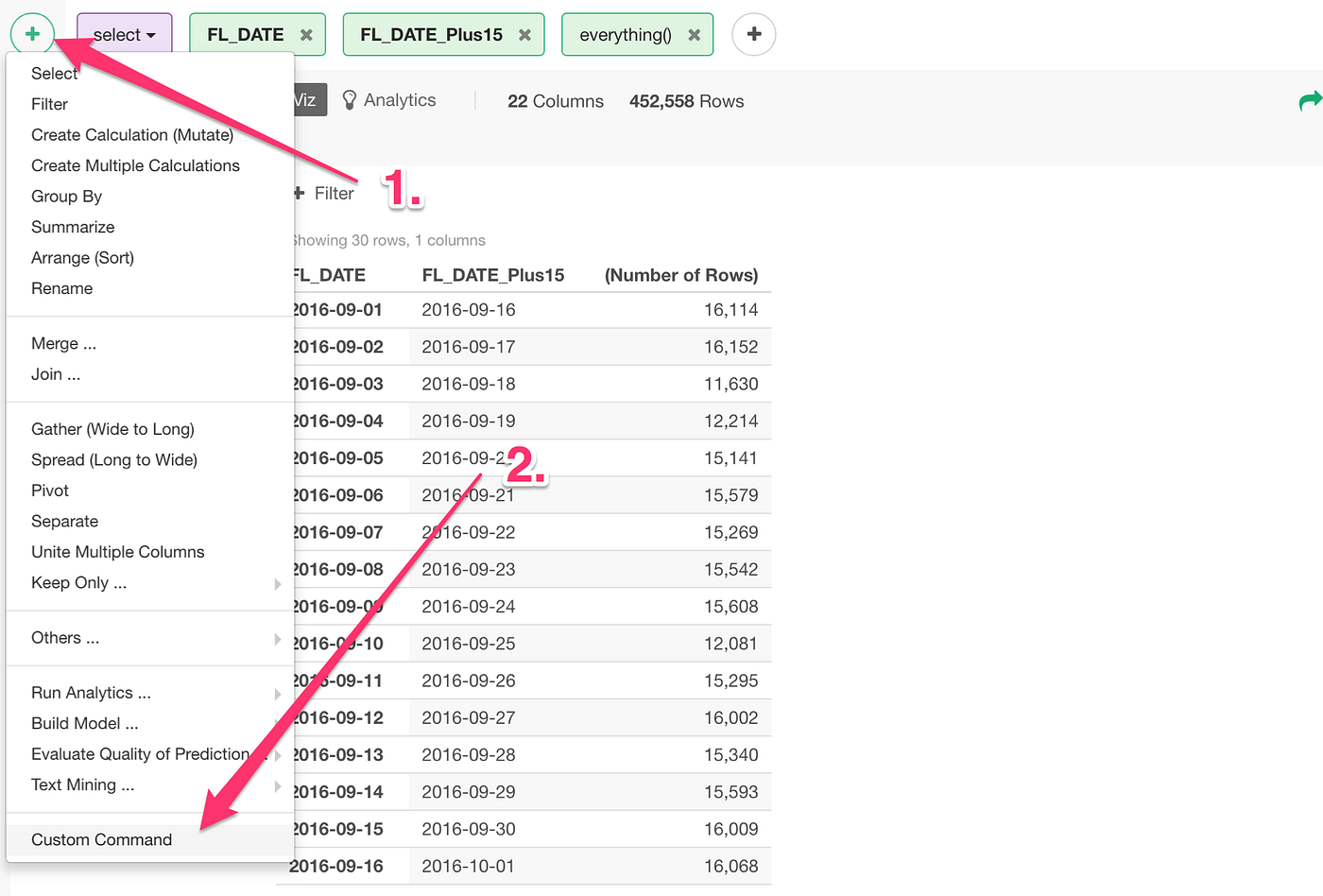Select cell 2016-09-23 in FL_DATE_Plus15

coord(469,569)
